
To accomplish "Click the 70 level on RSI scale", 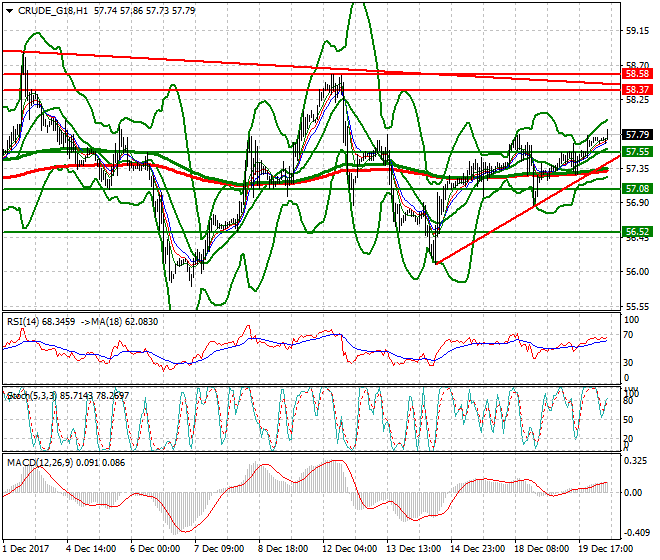I will coord(628,336).
